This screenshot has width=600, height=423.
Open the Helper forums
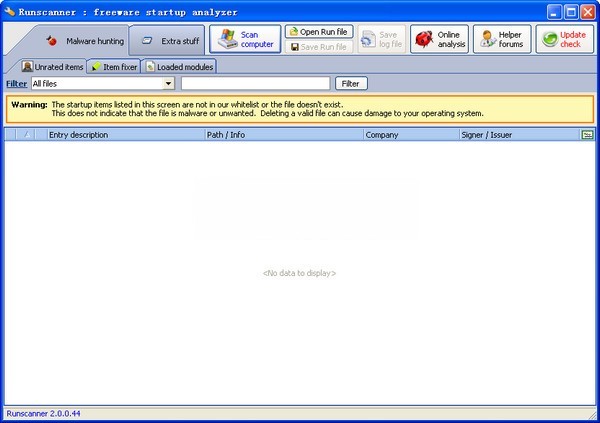[x=500, y=39]
